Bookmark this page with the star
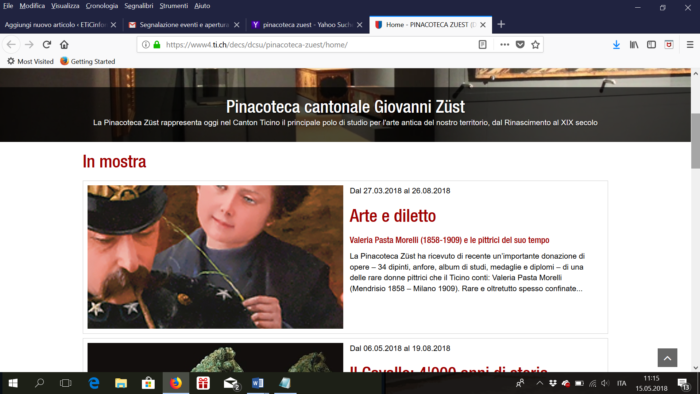This screenshot has height=394, width=700. click(x=535, y=45)
